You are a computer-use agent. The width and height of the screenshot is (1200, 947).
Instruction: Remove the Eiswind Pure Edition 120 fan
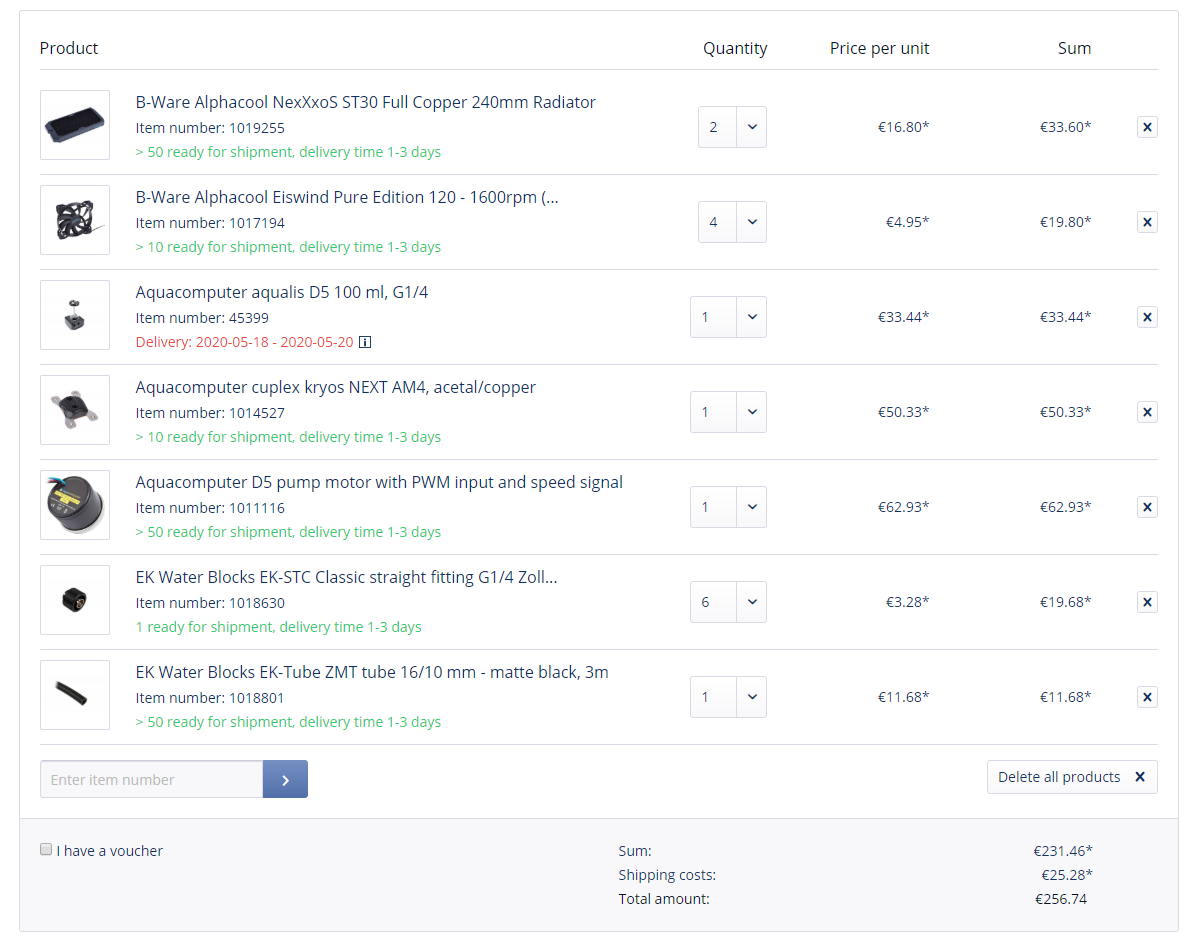(1147, 222)
